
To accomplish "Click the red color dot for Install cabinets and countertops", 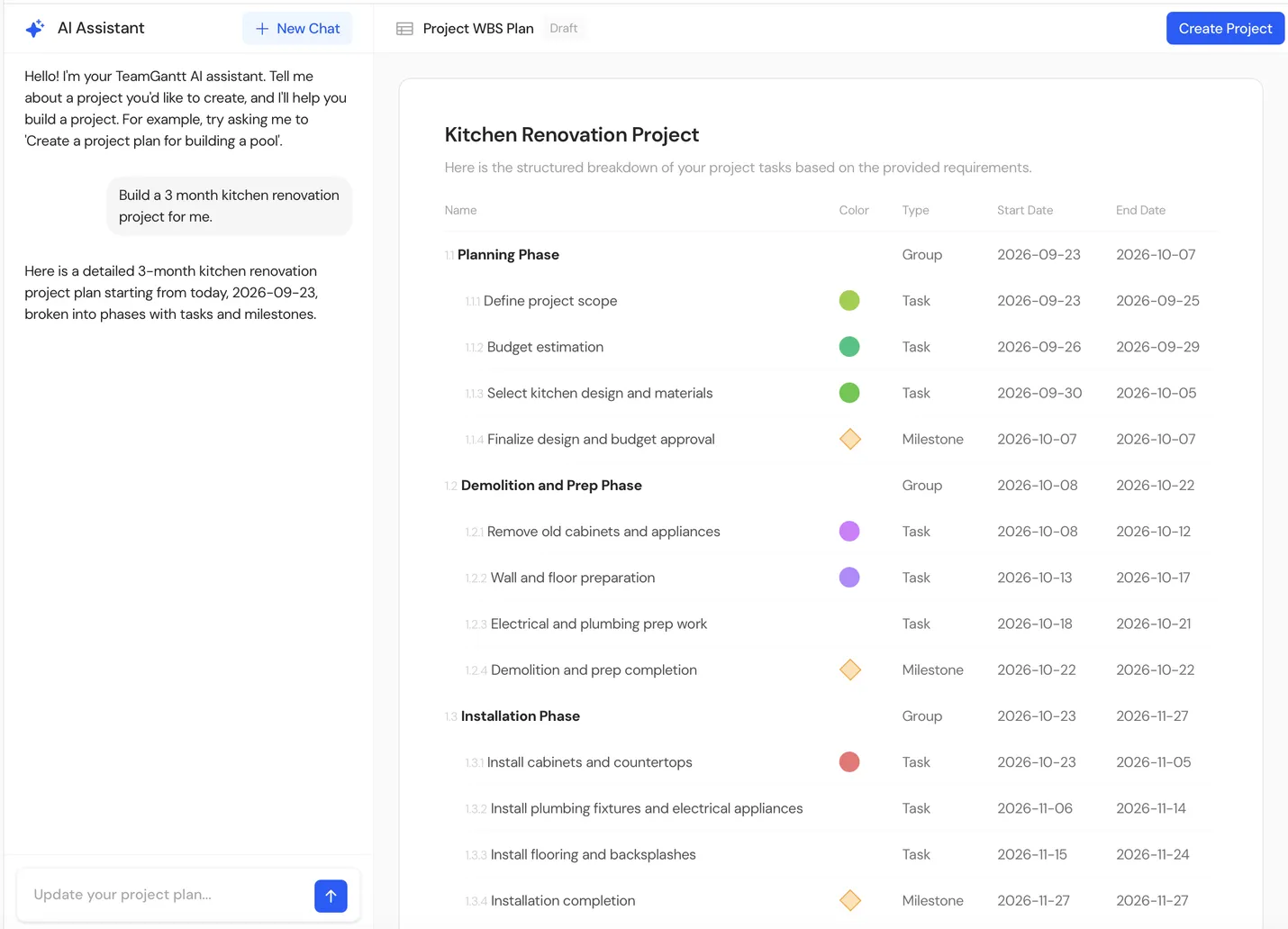I will click(849, 762).
